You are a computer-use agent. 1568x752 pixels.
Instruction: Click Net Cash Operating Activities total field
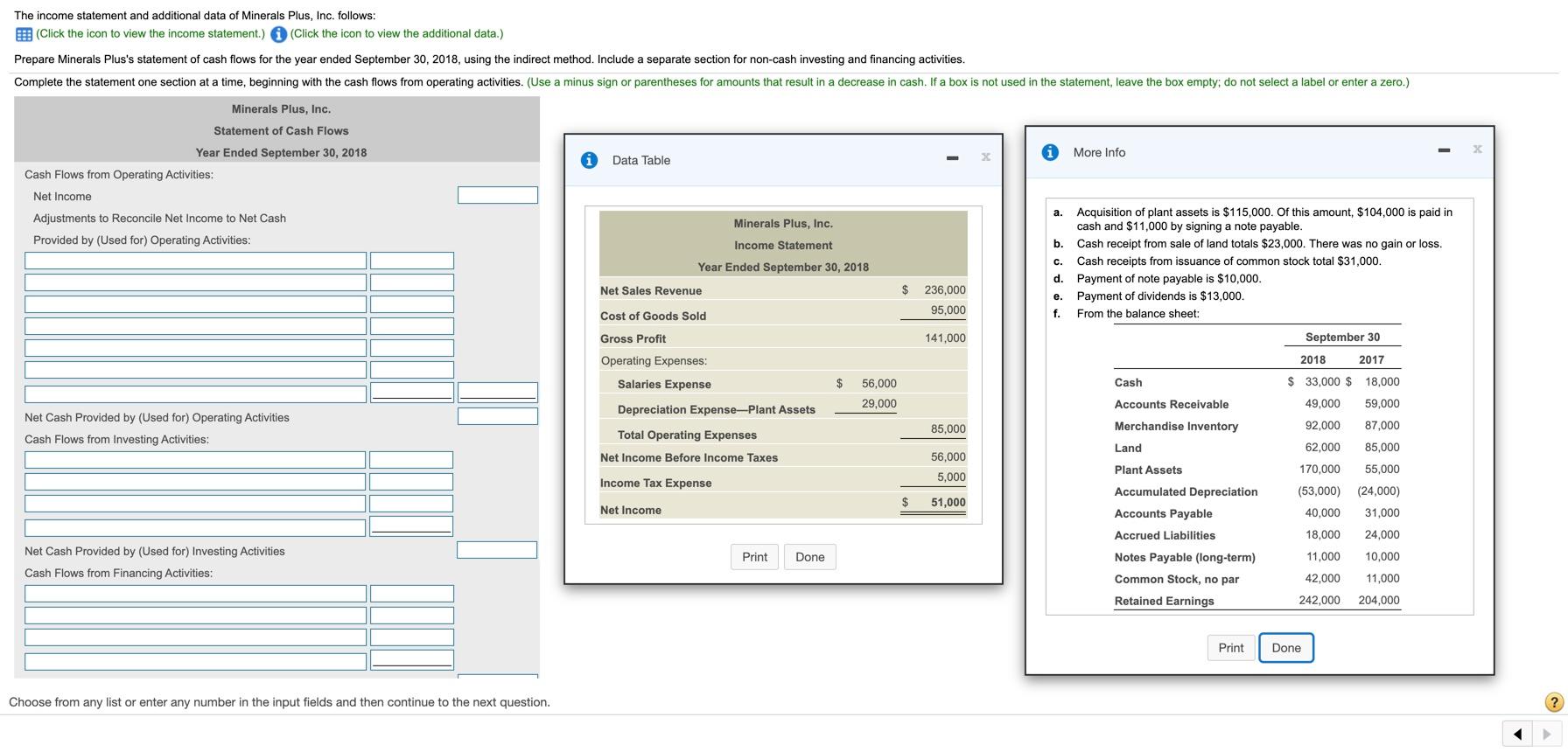[498, 416]
